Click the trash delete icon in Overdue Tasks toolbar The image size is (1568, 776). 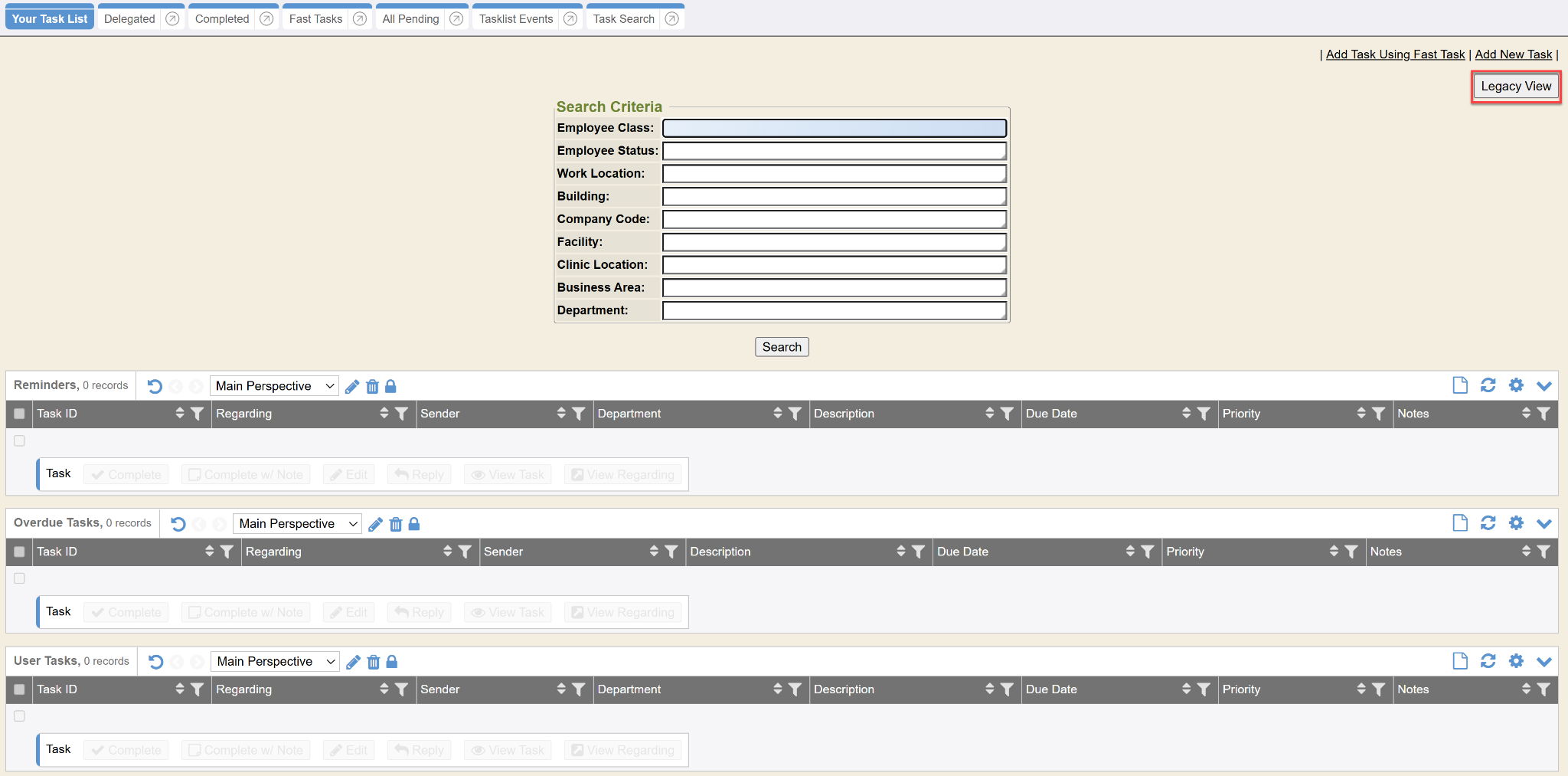[x=396, y=525]
